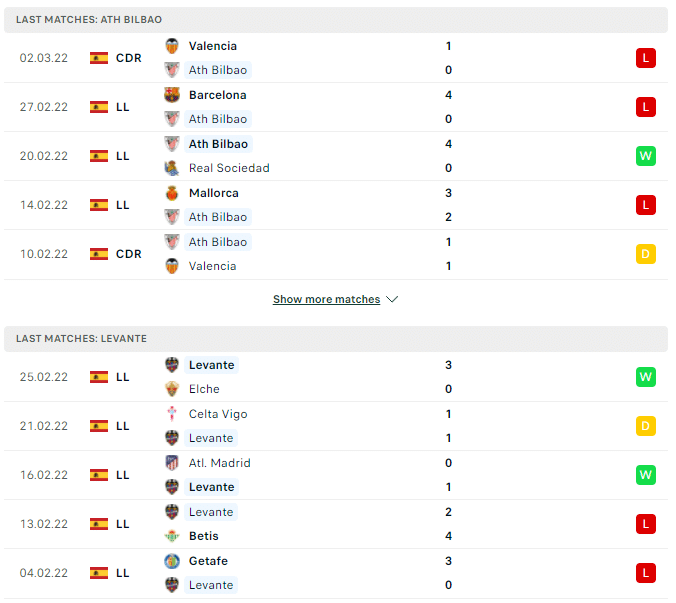Open the Show more matches link

327,300
